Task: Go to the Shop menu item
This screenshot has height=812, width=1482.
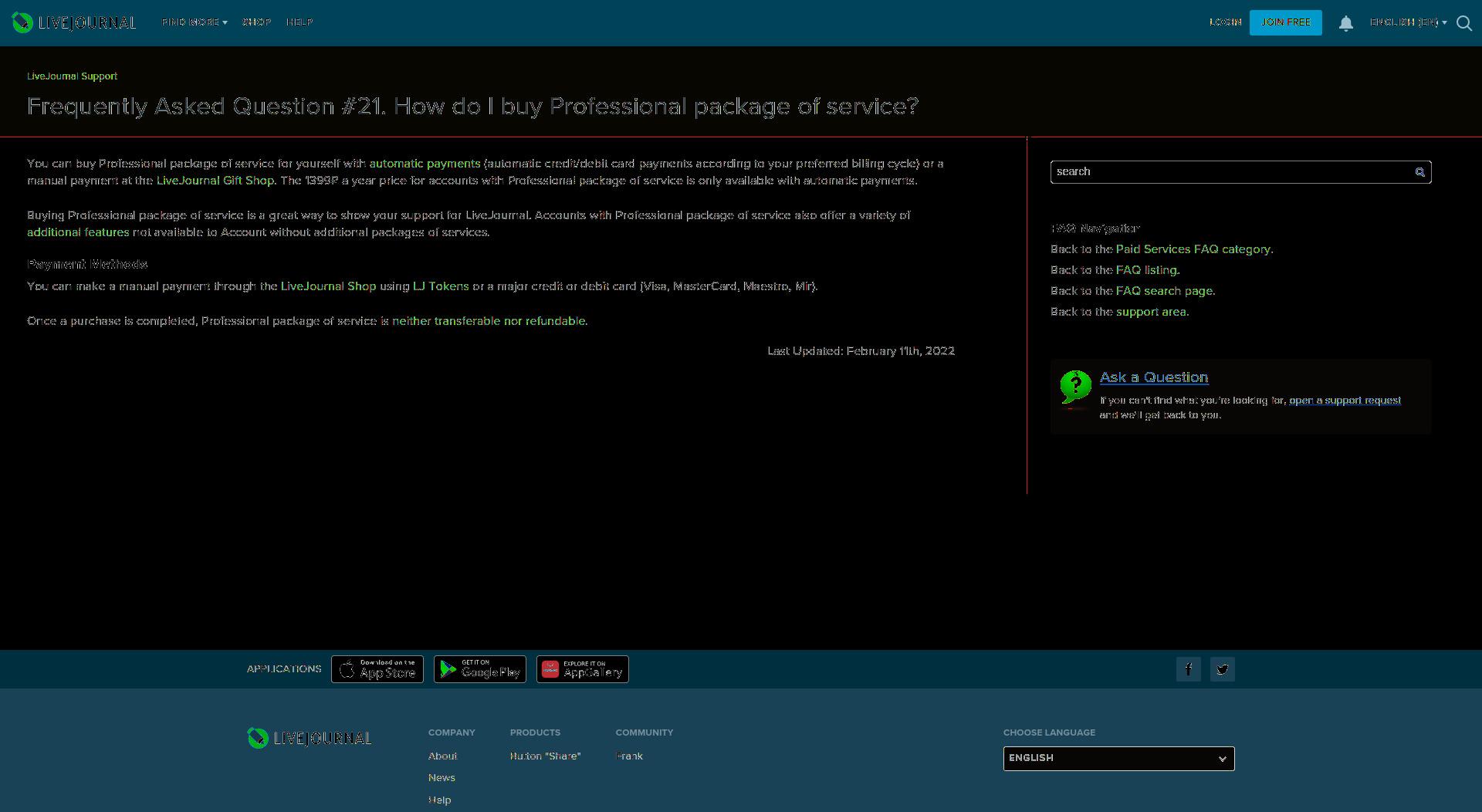Action: [x=256, y=22]
